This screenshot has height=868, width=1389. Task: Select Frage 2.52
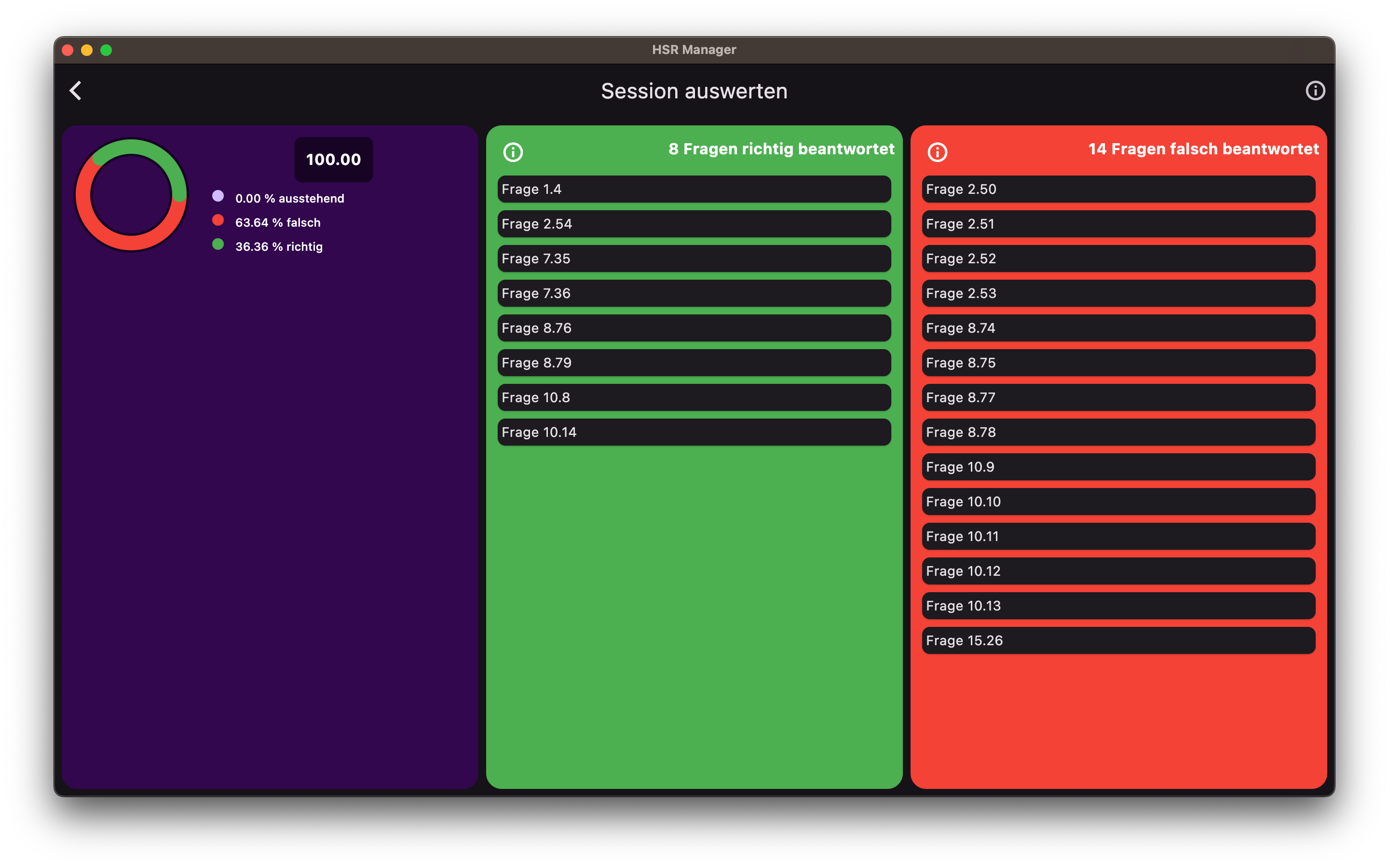1118,259
